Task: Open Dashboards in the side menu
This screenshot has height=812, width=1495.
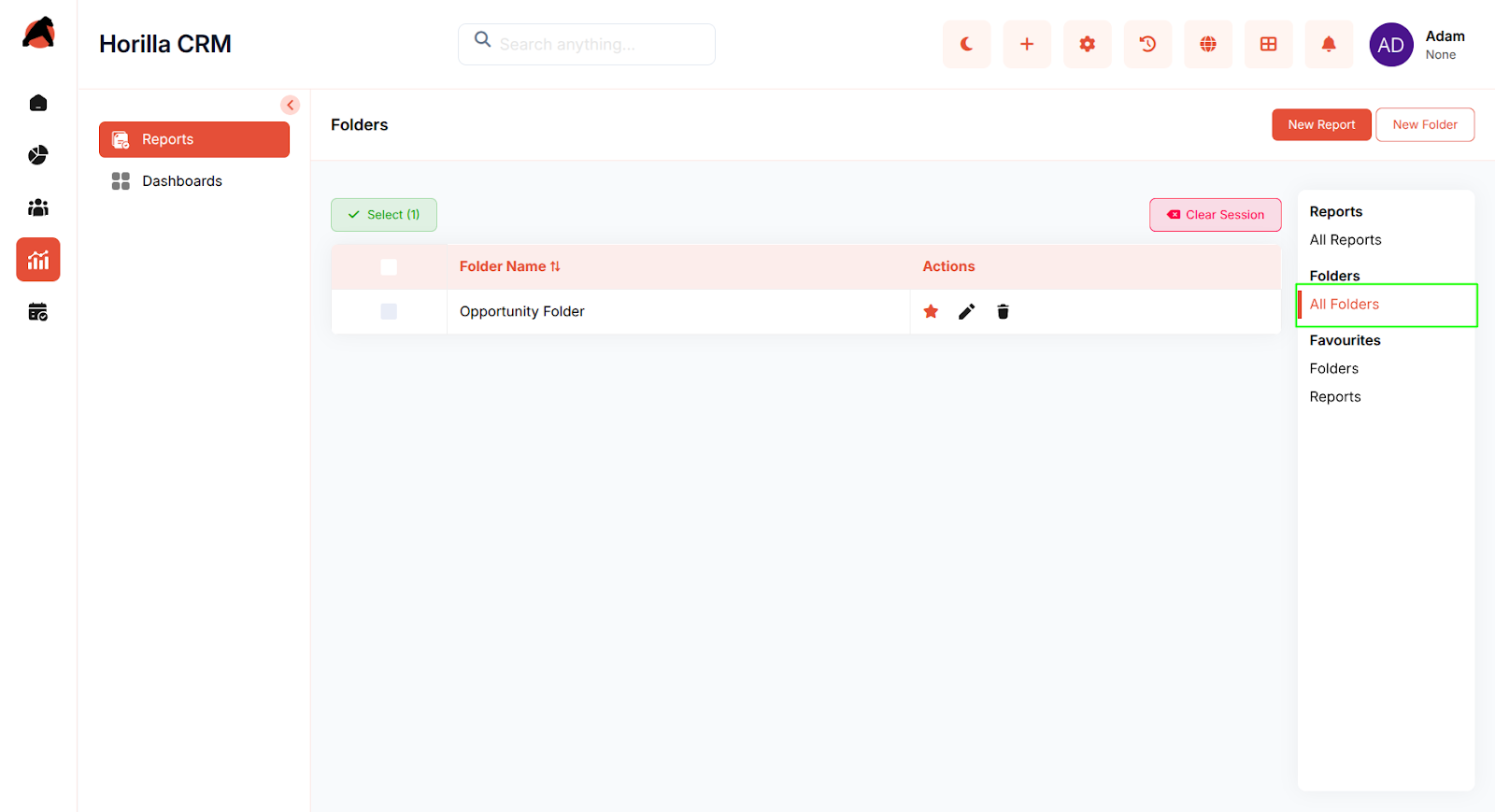Action: (182, 181)
